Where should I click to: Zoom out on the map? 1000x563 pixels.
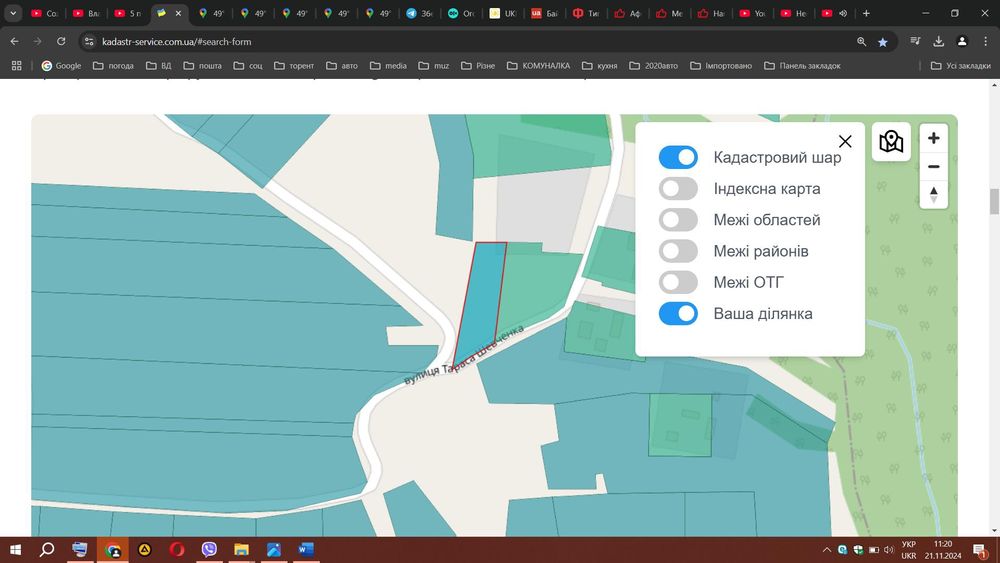click(933, 166)
